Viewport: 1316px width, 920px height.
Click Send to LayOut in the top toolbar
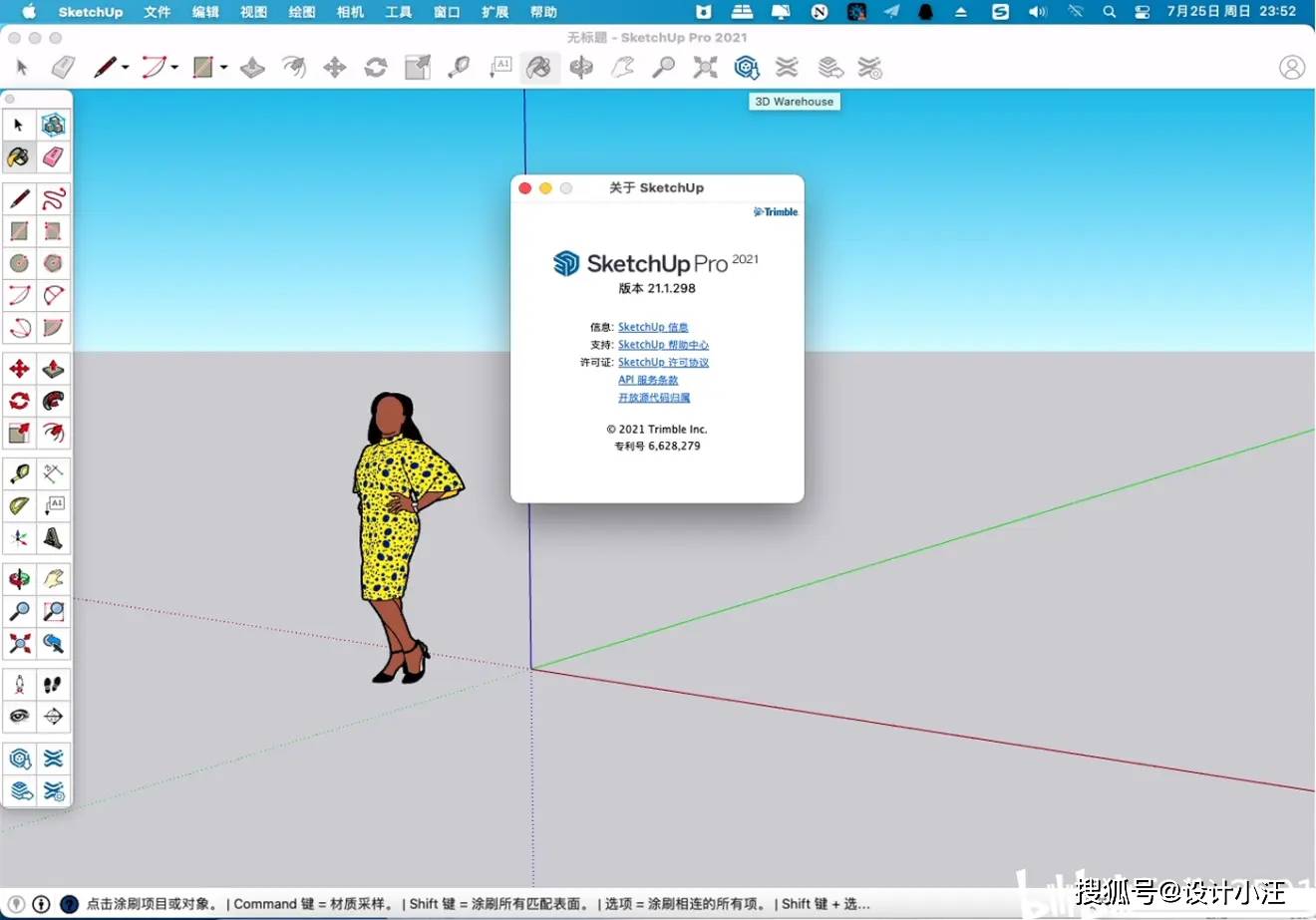tap(829, 68)
